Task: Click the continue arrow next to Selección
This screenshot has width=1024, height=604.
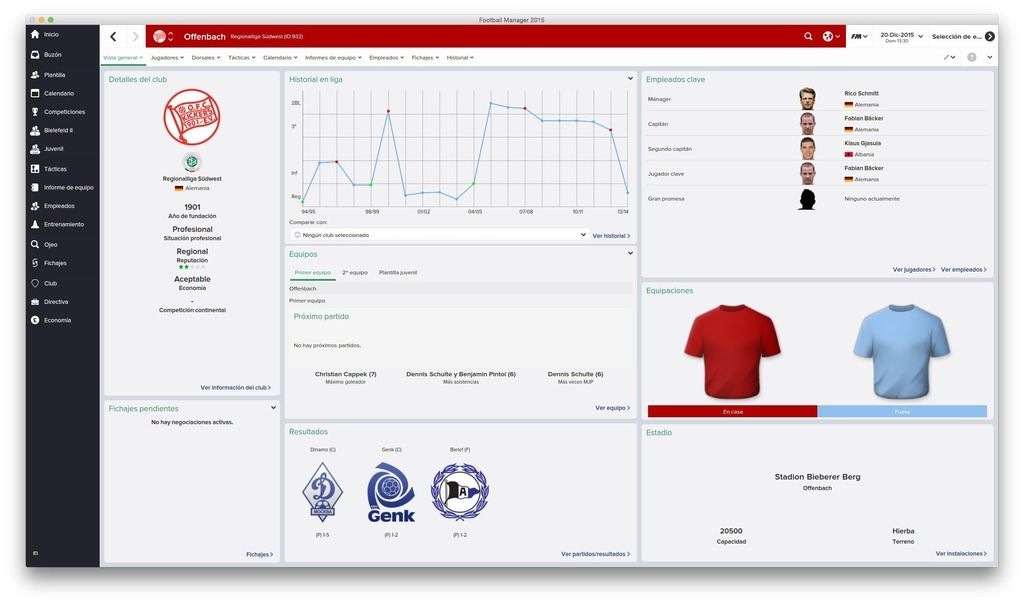Action: [990, 37]
